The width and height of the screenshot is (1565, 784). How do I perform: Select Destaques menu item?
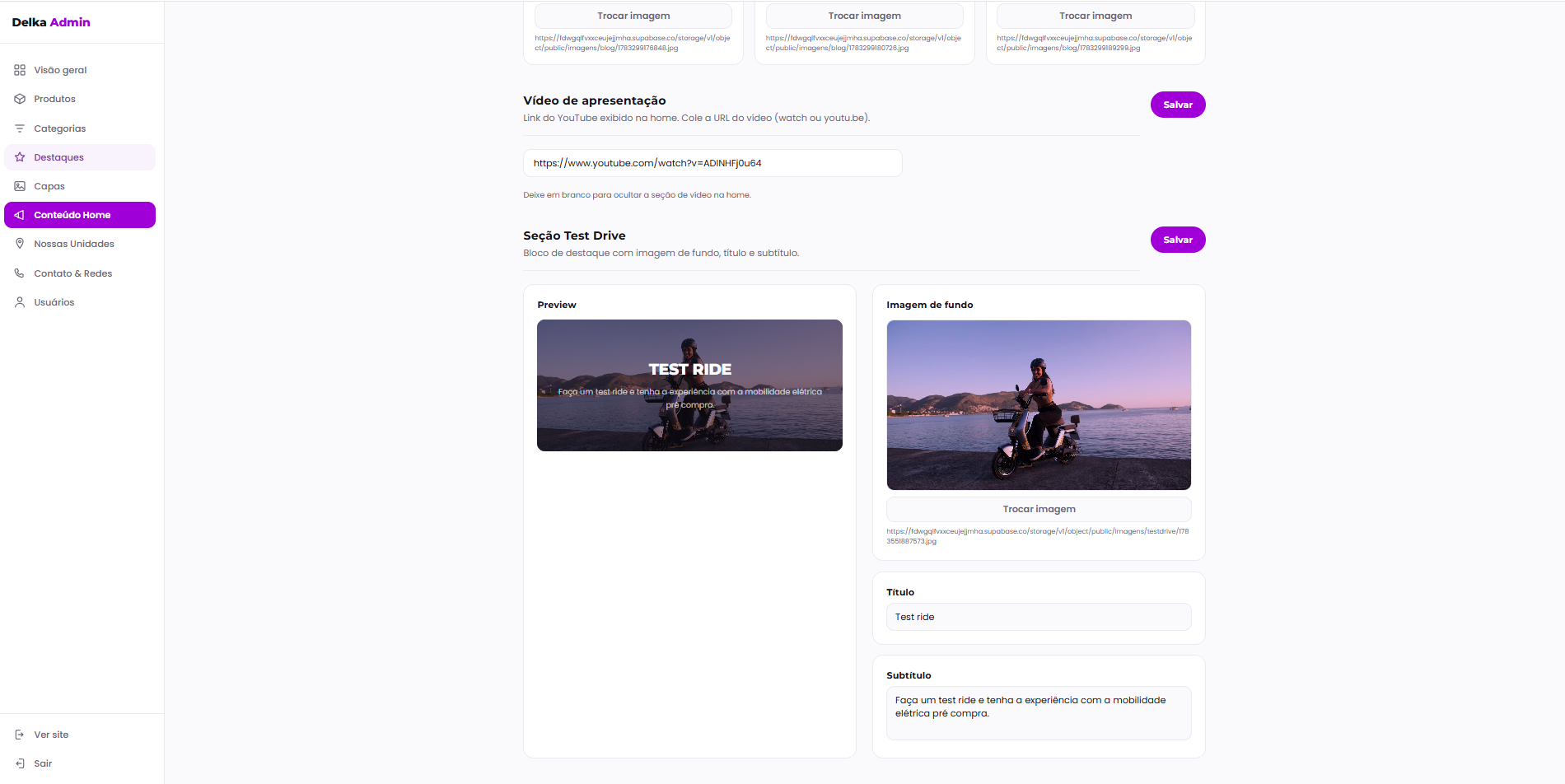(x=80, y=157)
